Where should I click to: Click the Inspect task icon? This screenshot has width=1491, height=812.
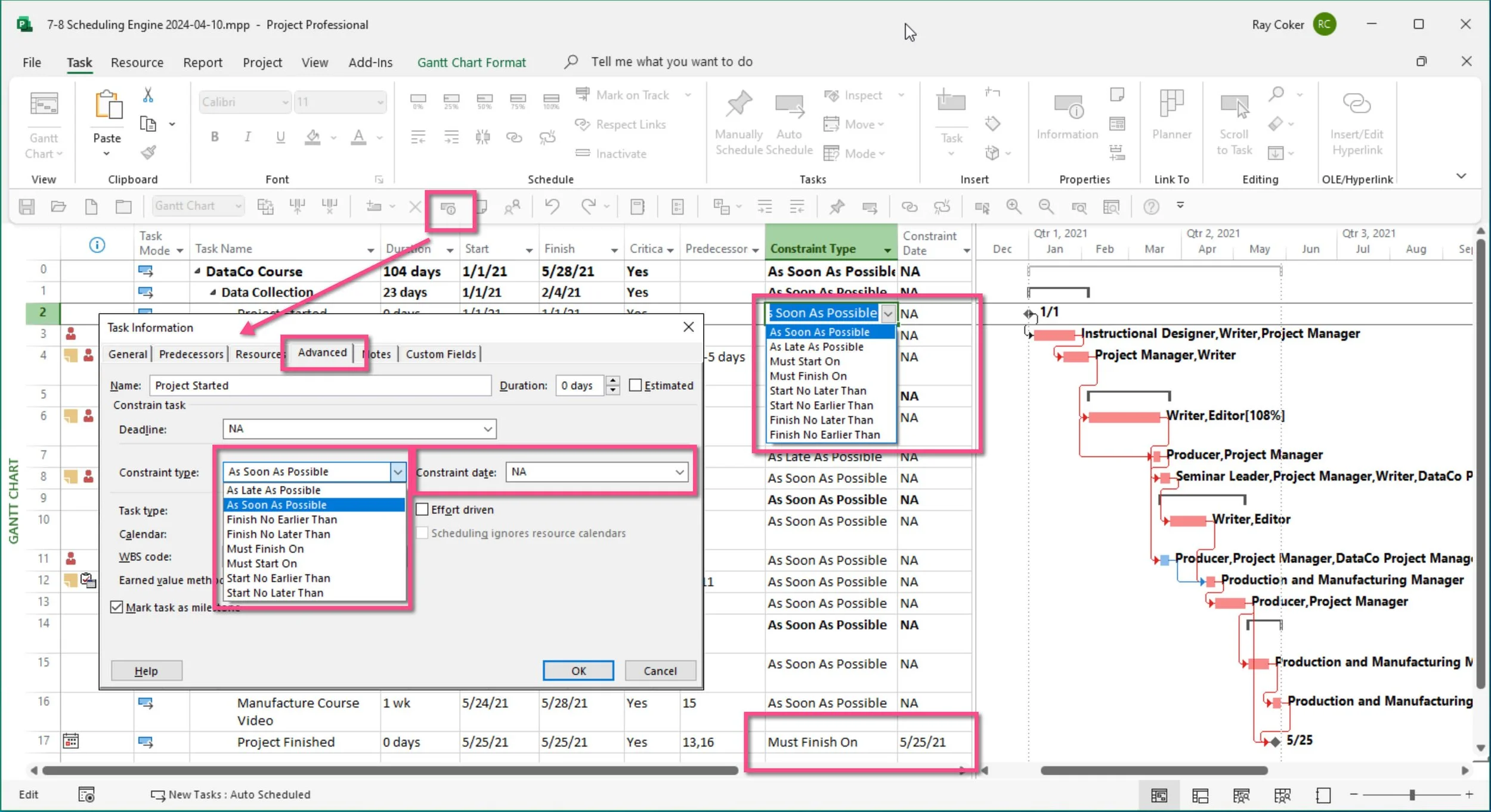tap(831, 95)
